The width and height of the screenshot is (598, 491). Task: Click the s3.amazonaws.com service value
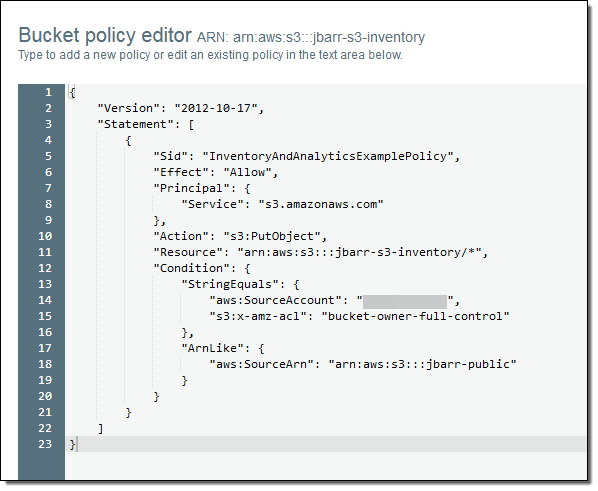[321, 204]
